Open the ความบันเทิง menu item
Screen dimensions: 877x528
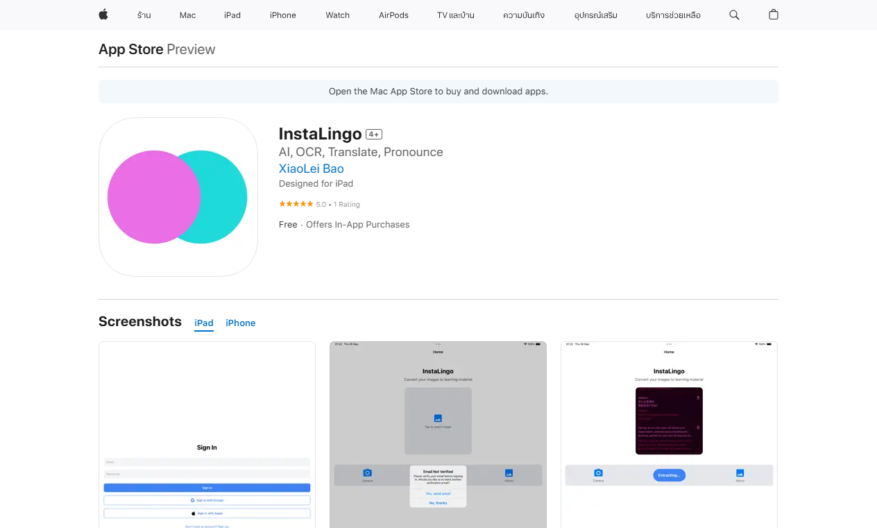click(524, 15)
